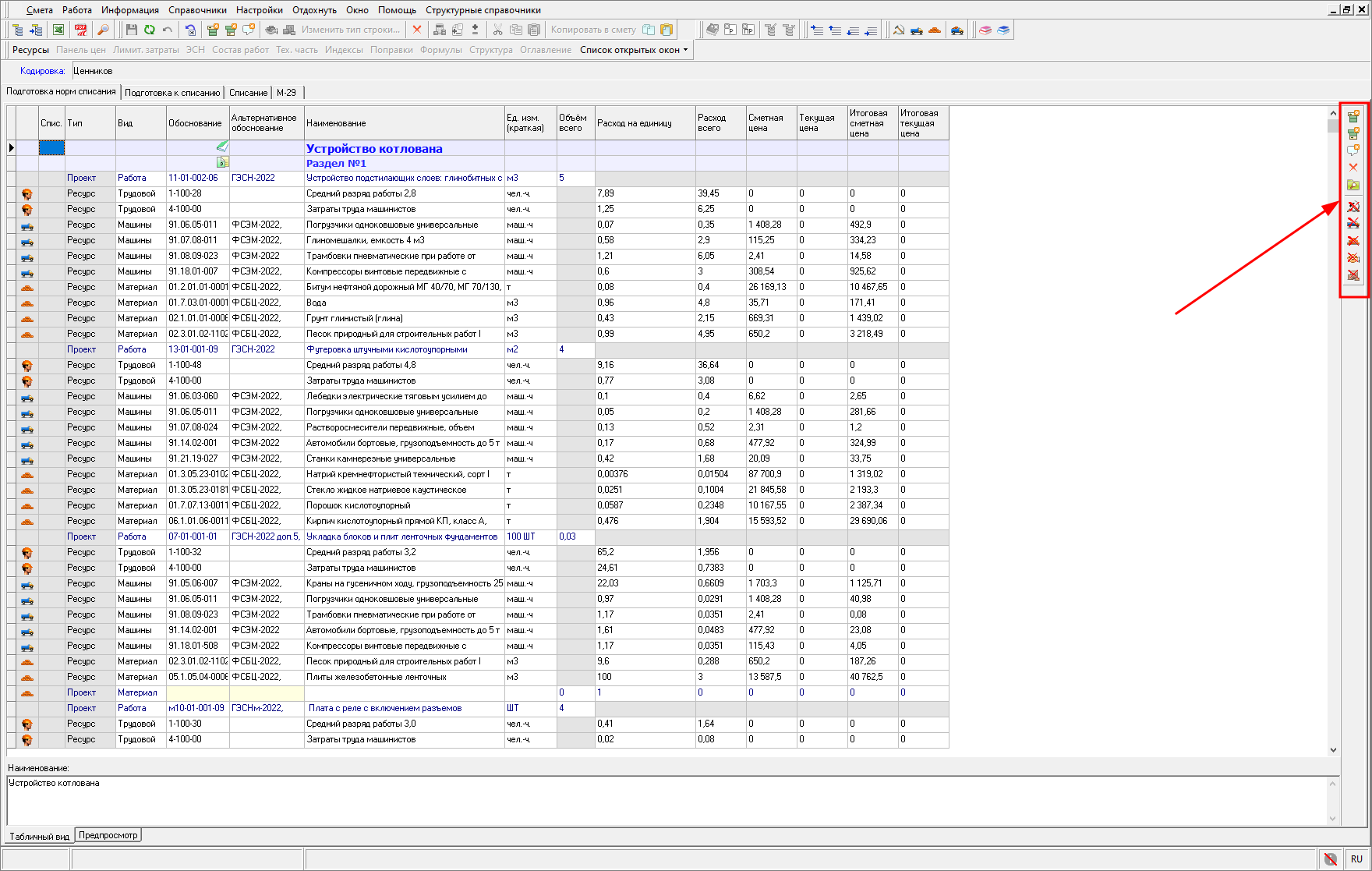Image resolution: width=1372 pixels, height=871 pixels.
Task: Click the save diskette icon
Action: click(x=131, y=30)
